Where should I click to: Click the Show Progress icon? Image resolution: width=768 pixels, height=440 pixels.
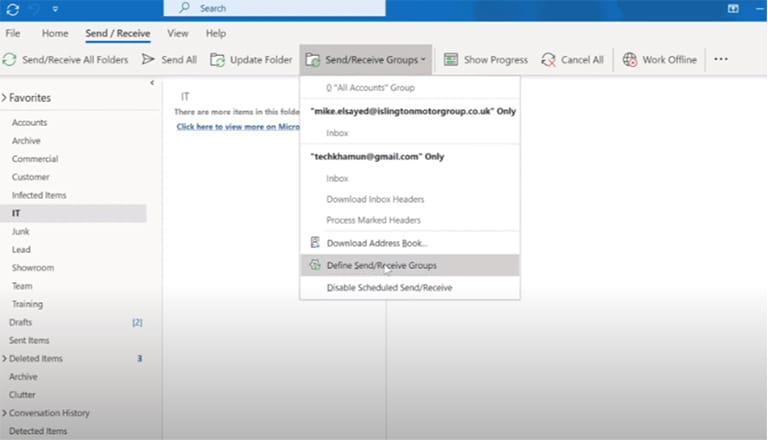[x=451, y=60]
